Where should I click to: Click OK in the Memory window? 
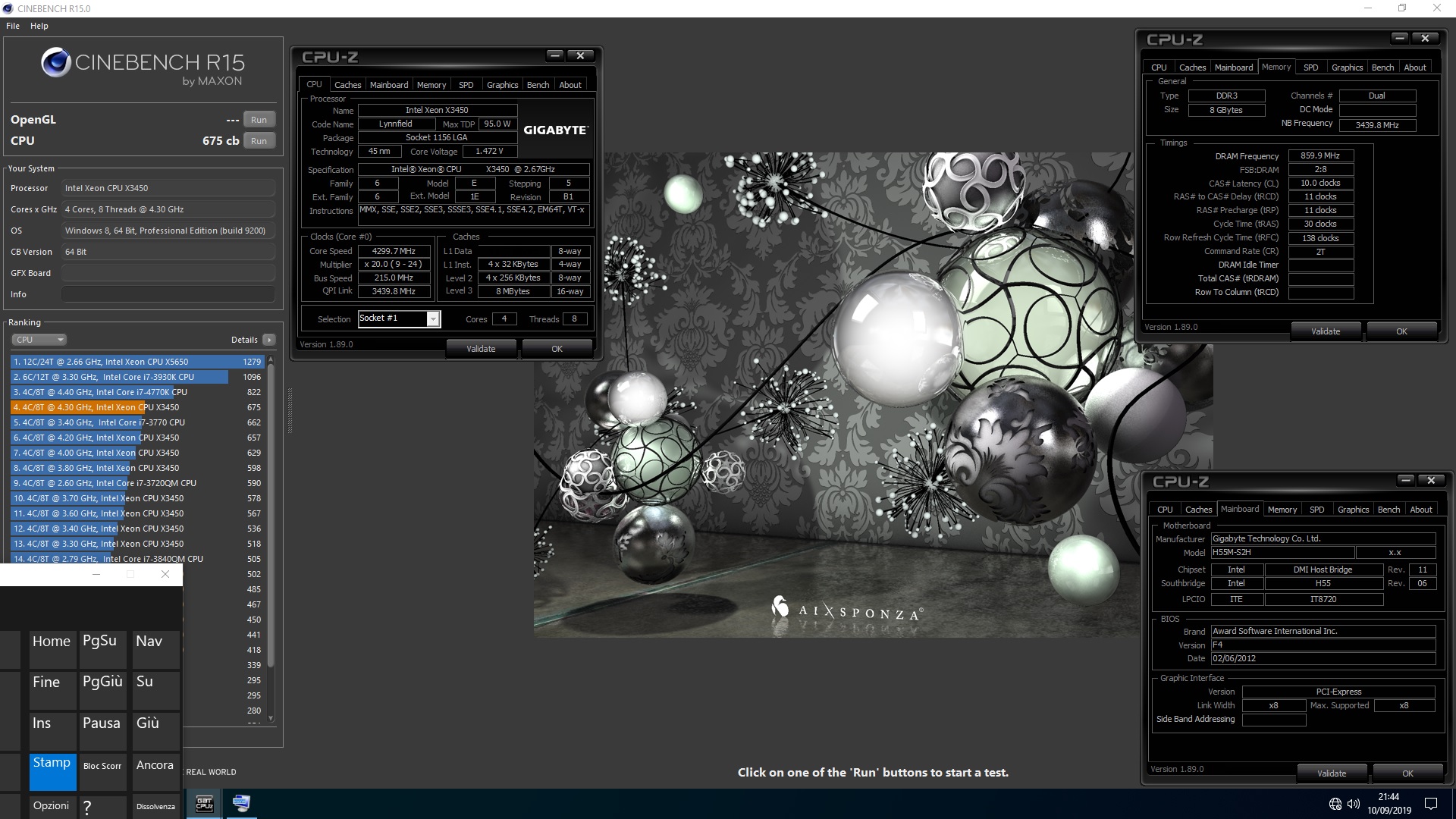point(1401,331)
